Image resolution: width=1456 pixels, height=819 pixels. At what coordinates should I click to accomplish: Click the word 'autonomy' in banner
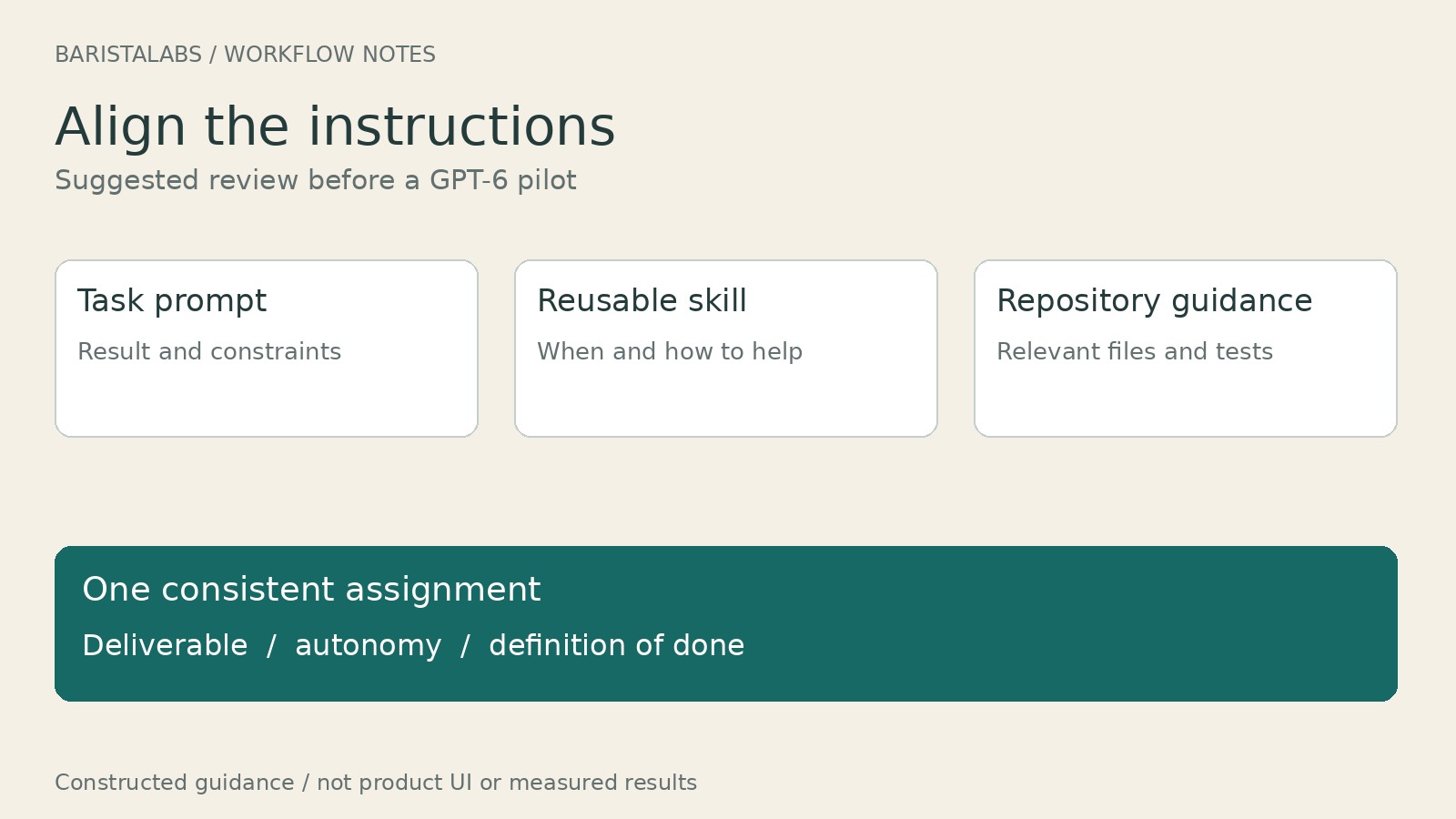click(369, 645)
